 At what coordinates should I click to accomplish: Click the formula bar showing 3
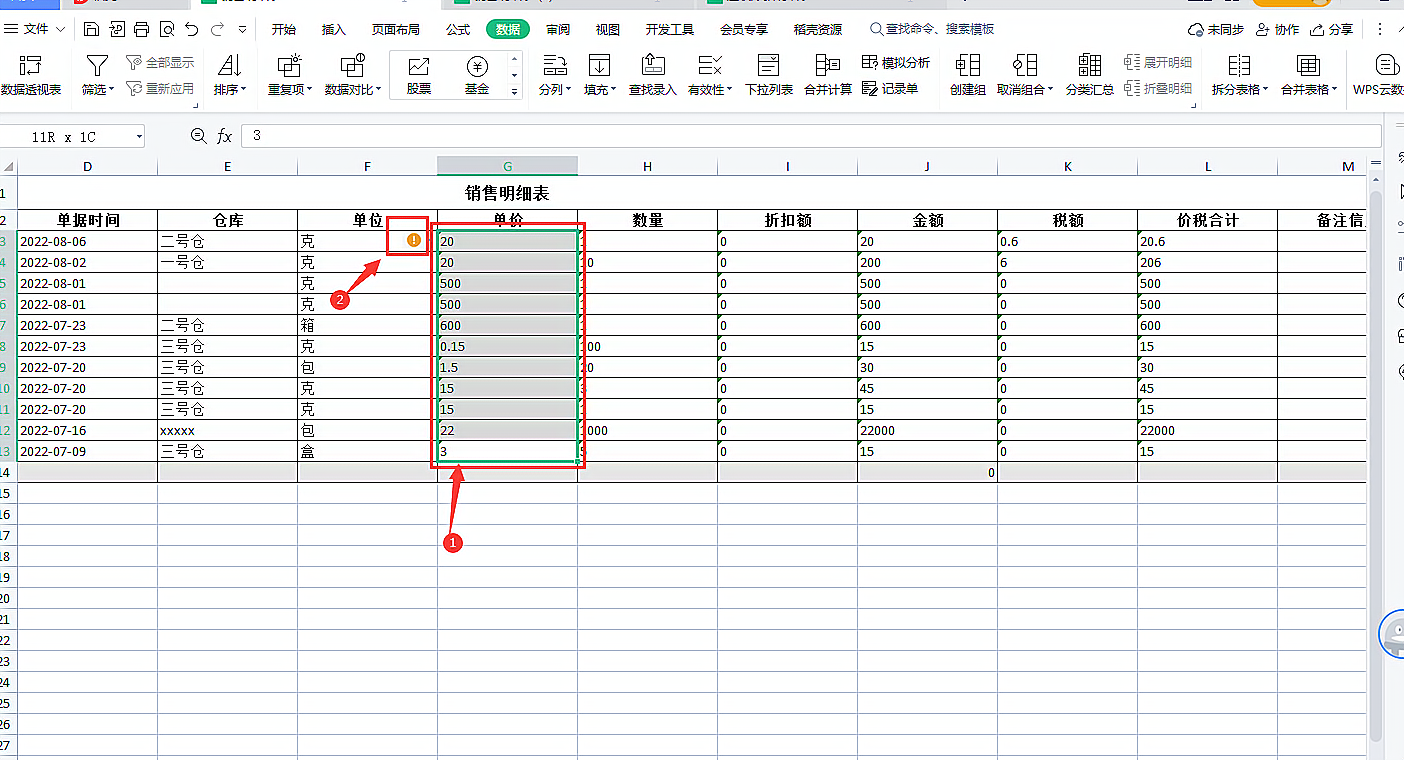[x=812, y=136]
